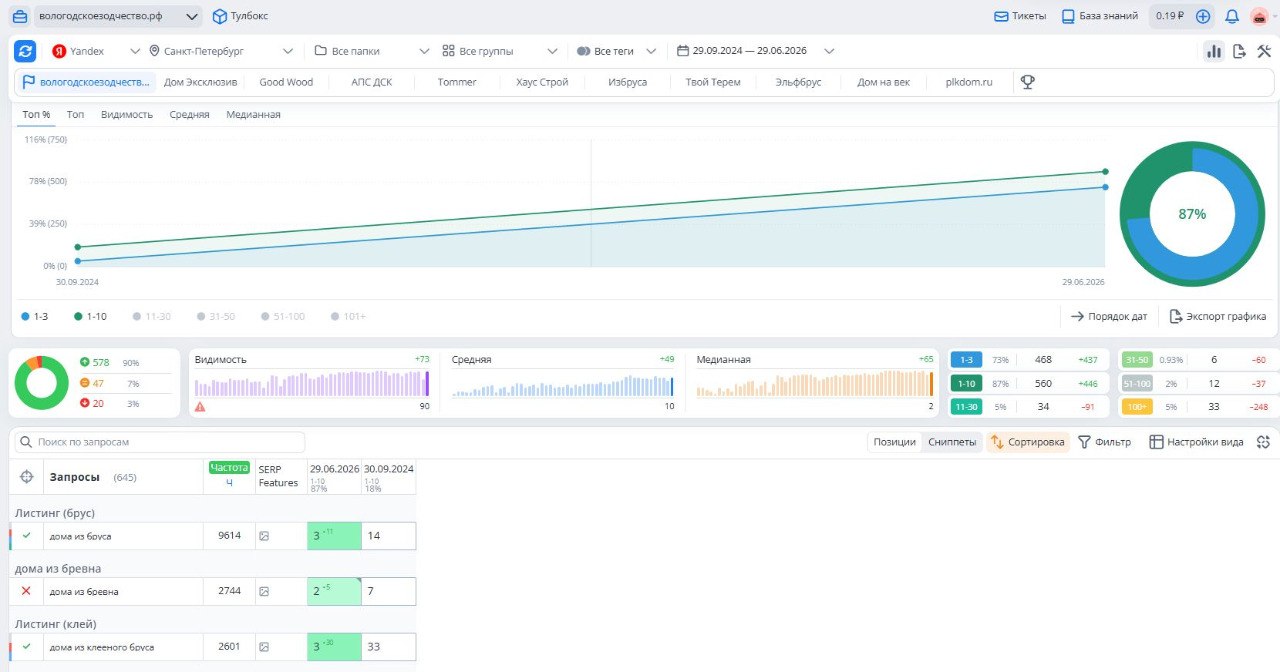Select the plkdom.ru competitor tab
The image size is (1280, 672).
(969, 82)
